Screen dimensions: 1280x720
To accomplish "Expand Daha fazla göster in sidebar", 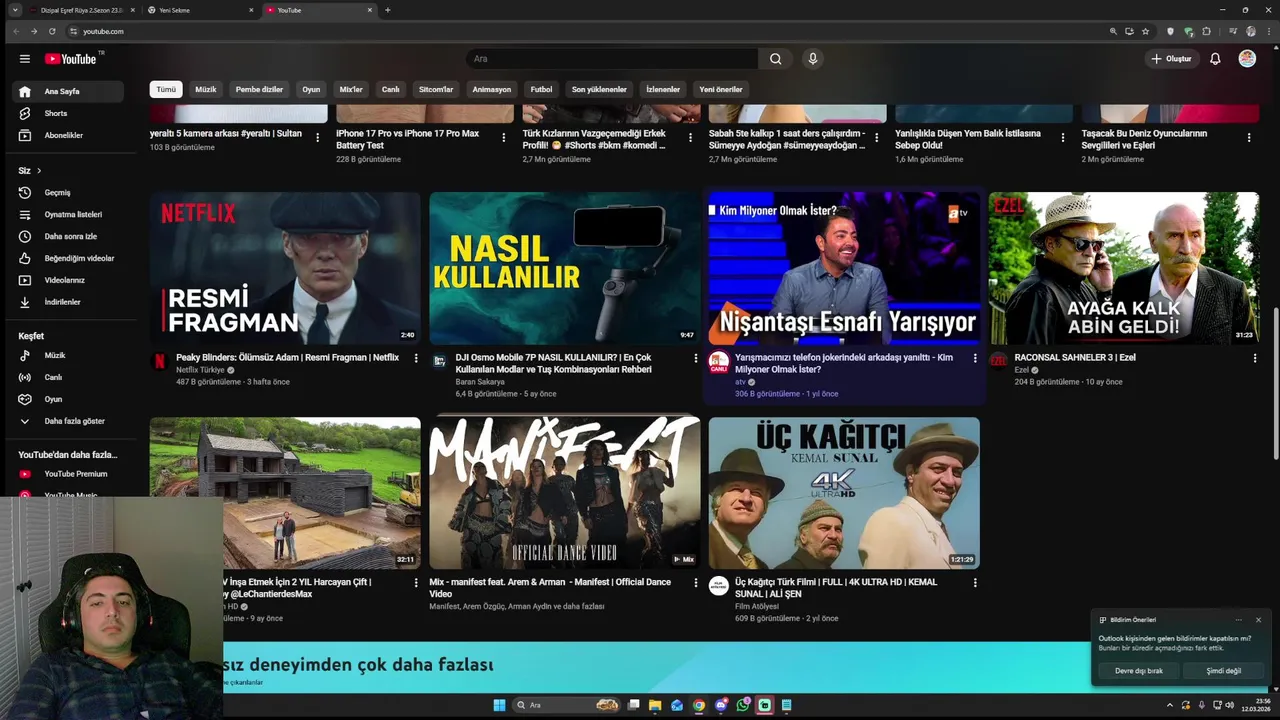I will 69,421.
